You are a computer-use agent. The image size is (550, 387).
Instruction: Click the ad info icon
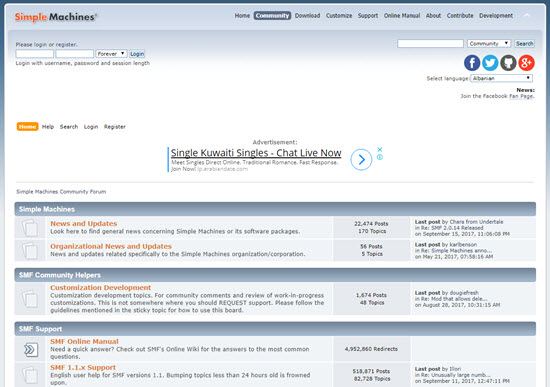[x=380, y=157]
